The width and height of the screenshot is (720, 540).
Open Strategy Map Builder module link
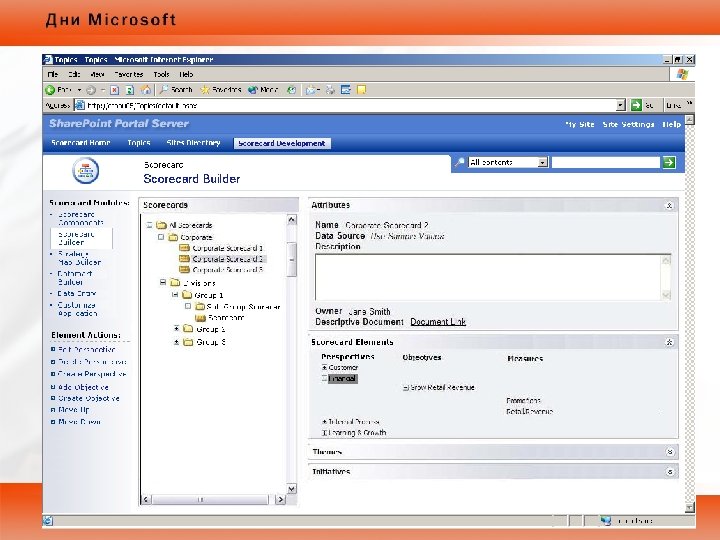coord(79,258)
